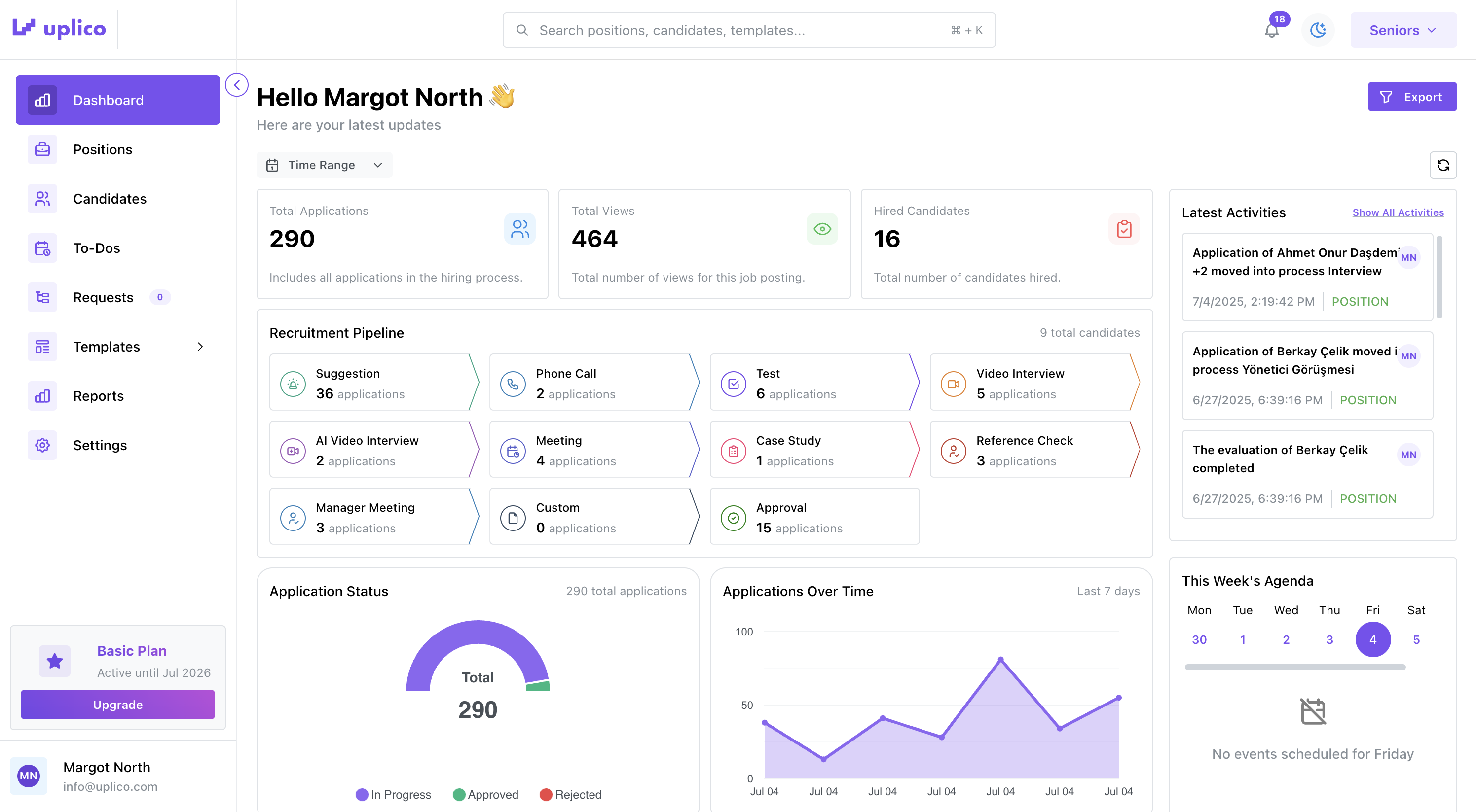Viewport: 1476px width, 812px height.
Task: Go to Candidates in sidebar
Action: [110, 199]
